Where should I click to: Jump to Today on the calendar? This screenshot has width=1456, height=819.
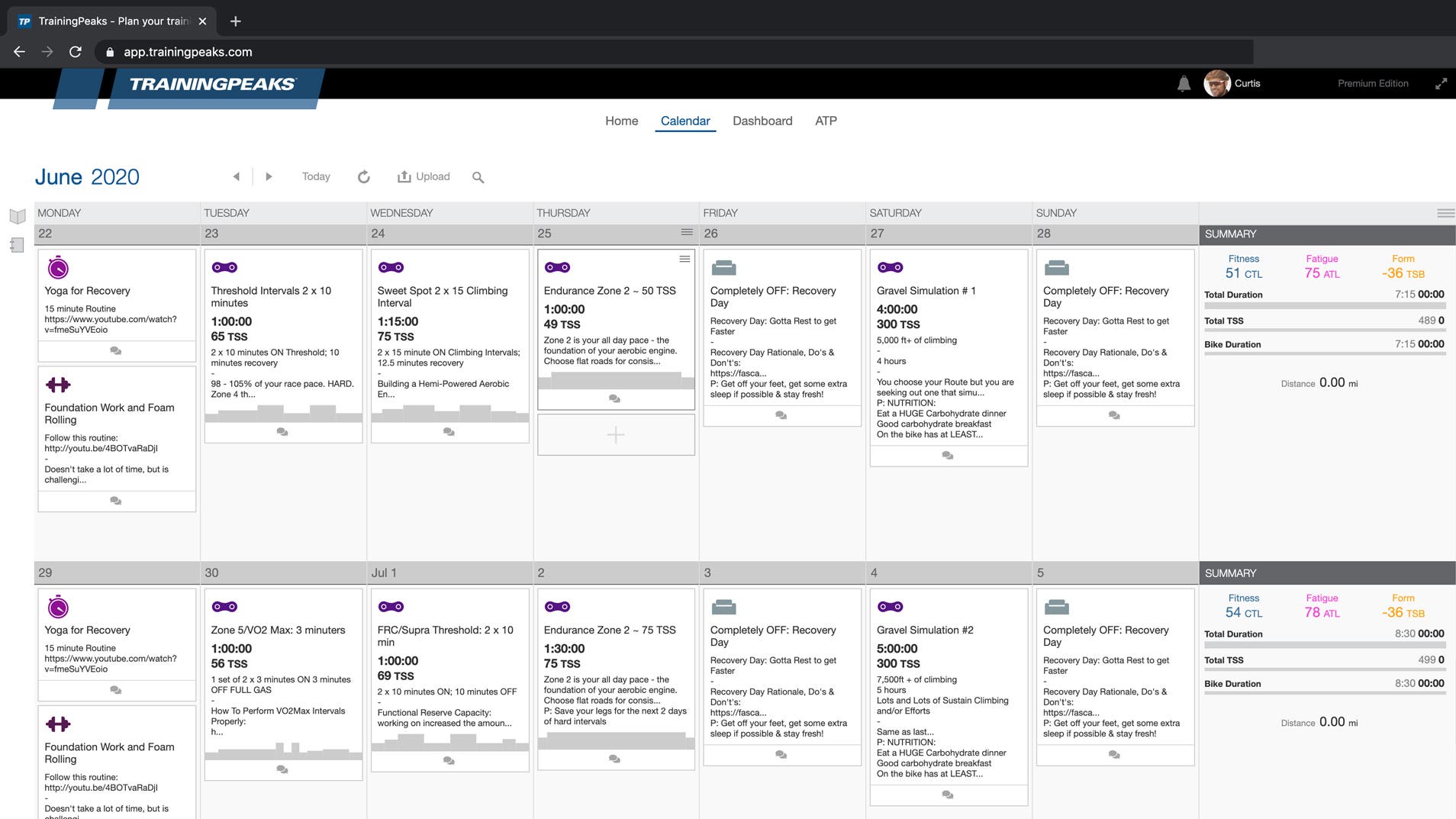316,176
